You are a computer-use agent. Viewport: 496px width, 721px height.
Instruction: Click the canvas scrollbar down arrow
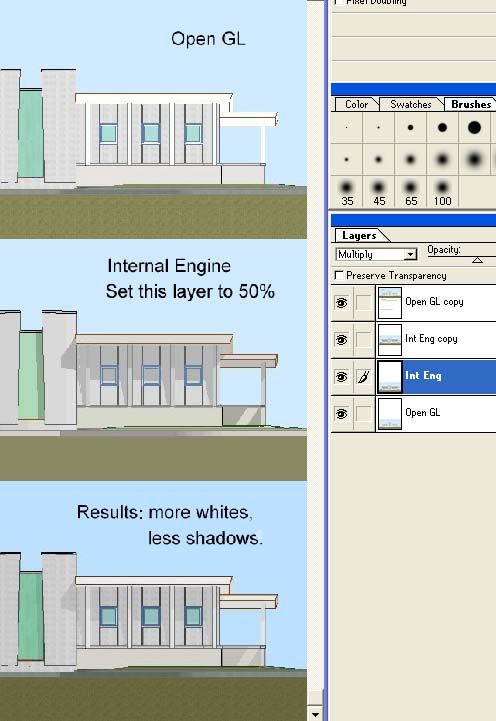(315, 714)
